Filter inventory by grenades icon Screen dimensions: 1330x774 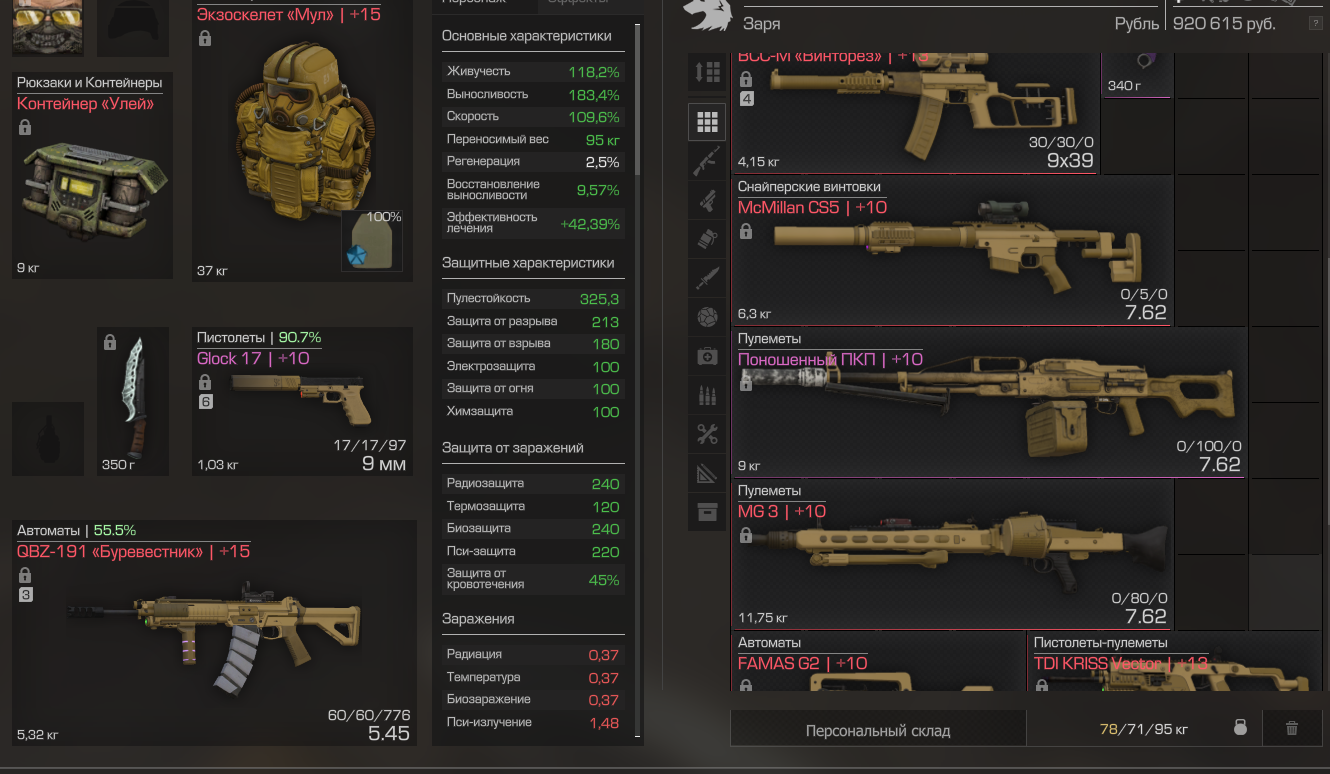tap(707, 239)
